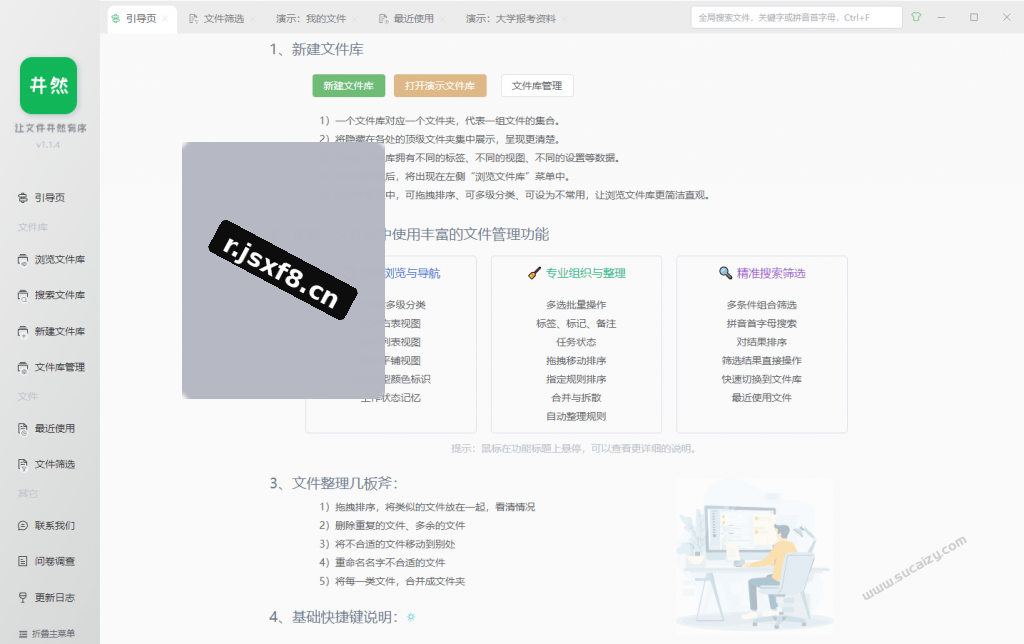This screenshot has width=1024, height=644.
Task: Select 新建文件库 in the left sidebar
Action: (51, 331)
